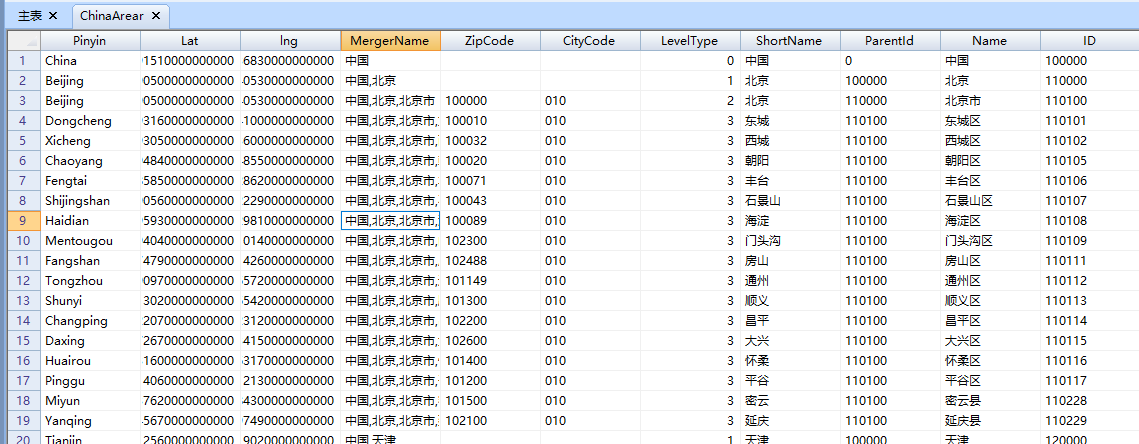Click the Pinyin cell 'Yanqing'
The width and height of the screenshot is (1139, 444).
90,421
